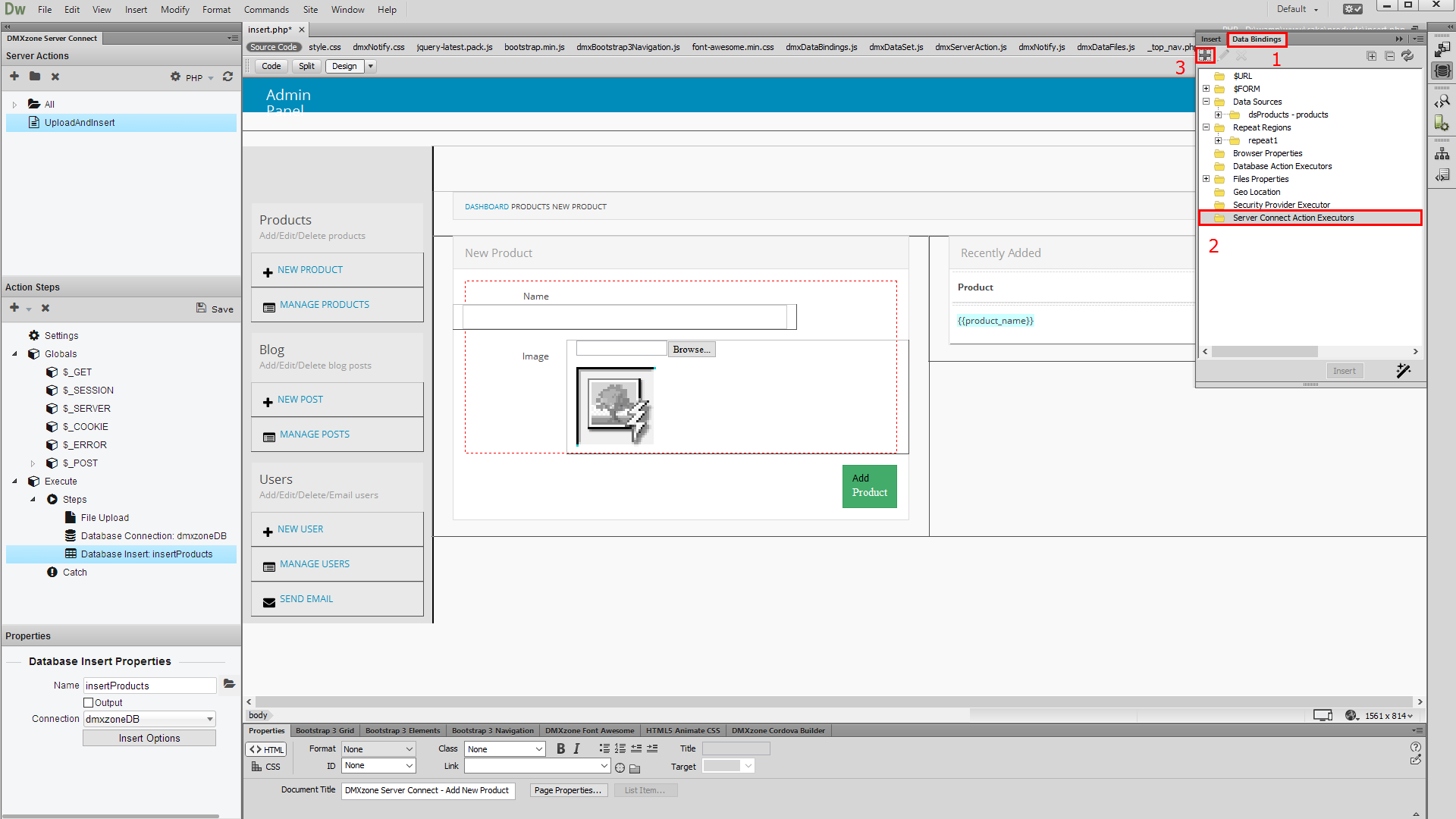Screen dimensions: 1456x819
Task: Expand all nodes in Data Bindings
Action: (1371, 56)
